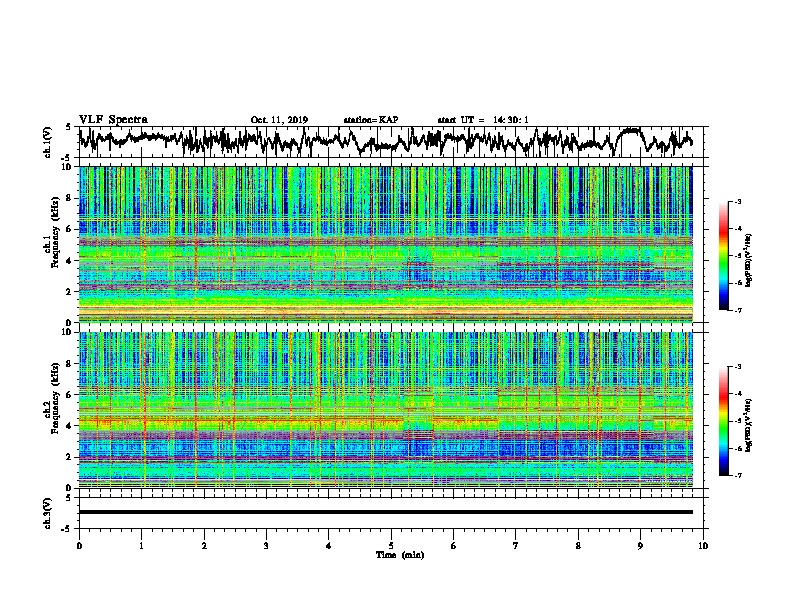This screenshot has height=612, width=792.
Task: Select the date text "Oct. 11, 2019"
Action: point(279,120)
